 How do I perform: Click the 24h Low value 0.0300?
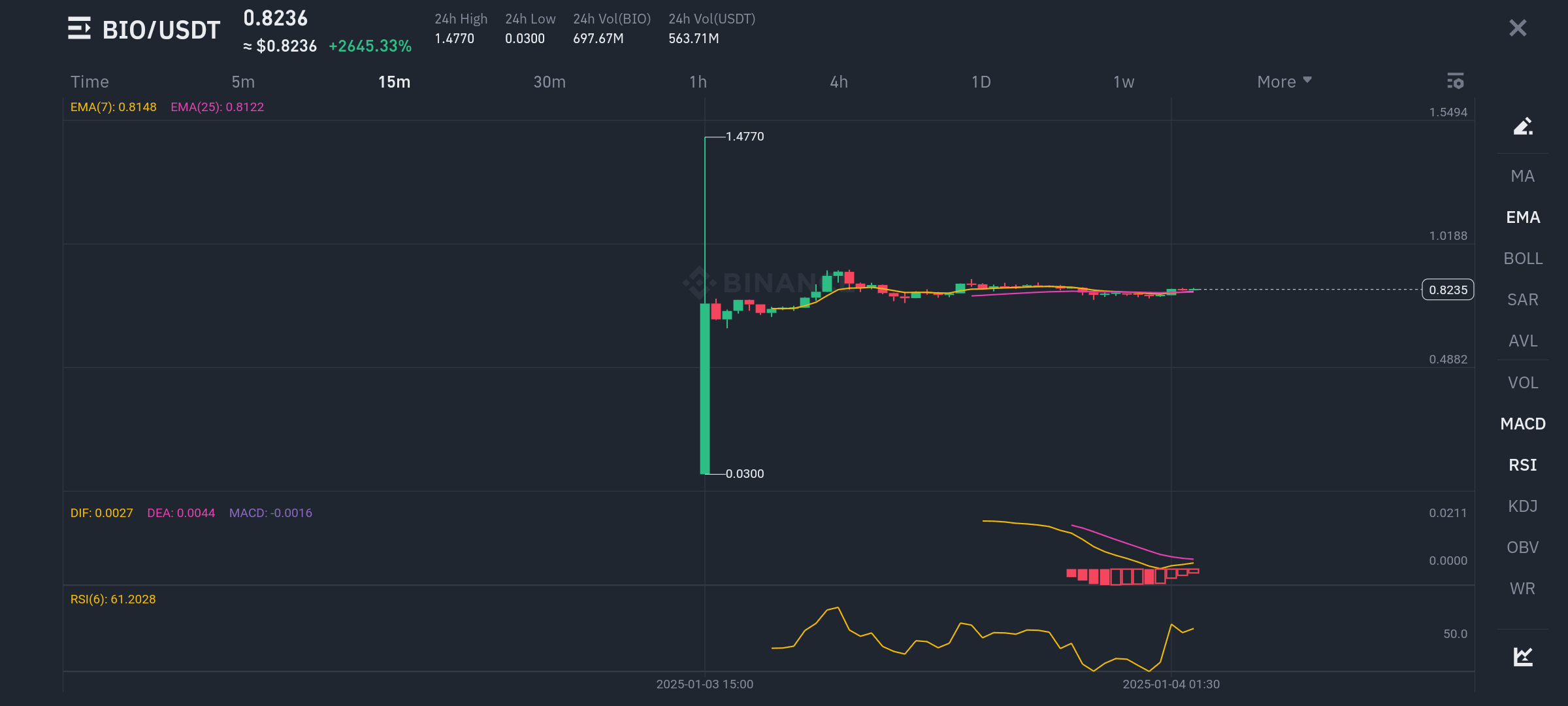525,39
